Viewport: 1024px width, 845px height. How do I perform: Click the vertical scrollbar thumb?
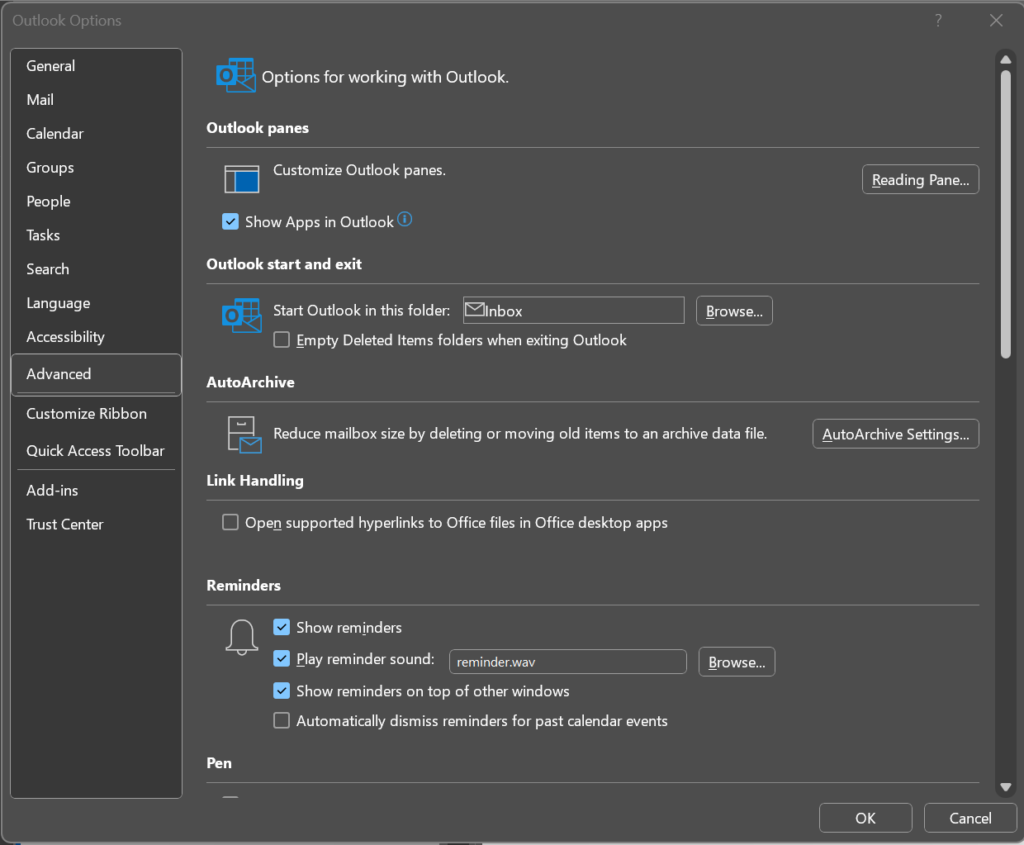[x=1006, y=214]
